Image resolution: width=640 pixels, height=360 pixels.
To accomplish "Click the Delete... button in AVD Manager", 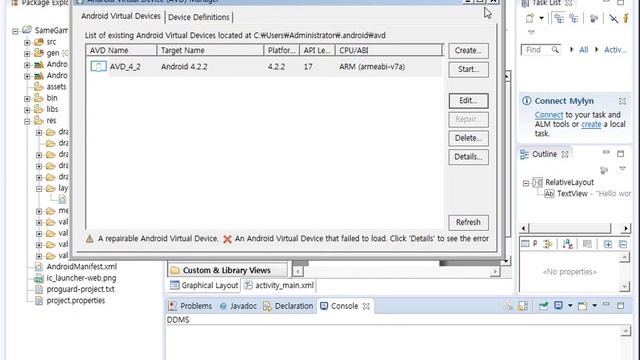I will tap(468, 138).
